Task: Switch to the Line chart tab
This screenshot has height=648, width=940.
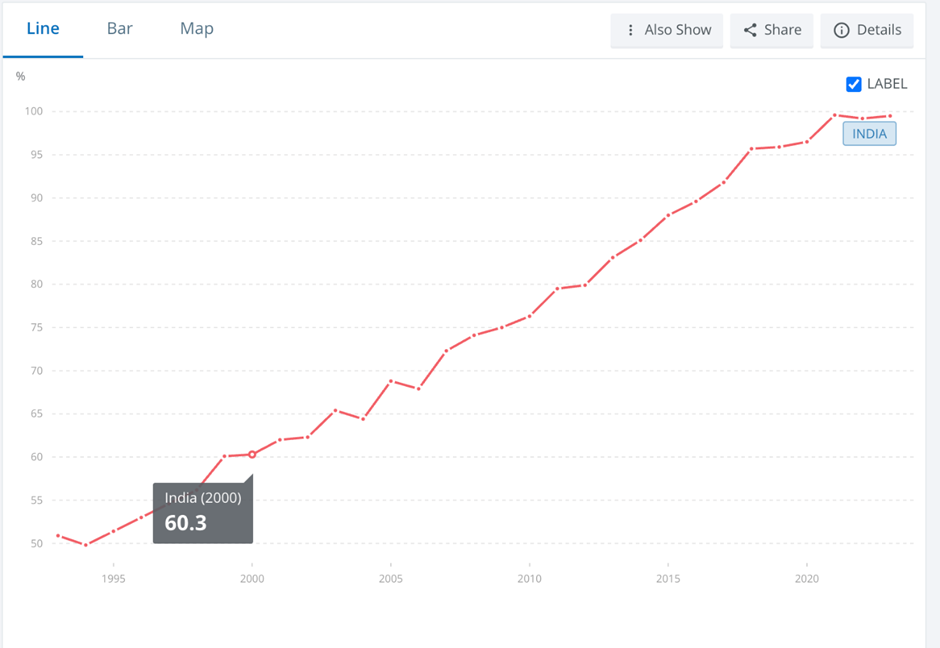Action: coord(43,29)
